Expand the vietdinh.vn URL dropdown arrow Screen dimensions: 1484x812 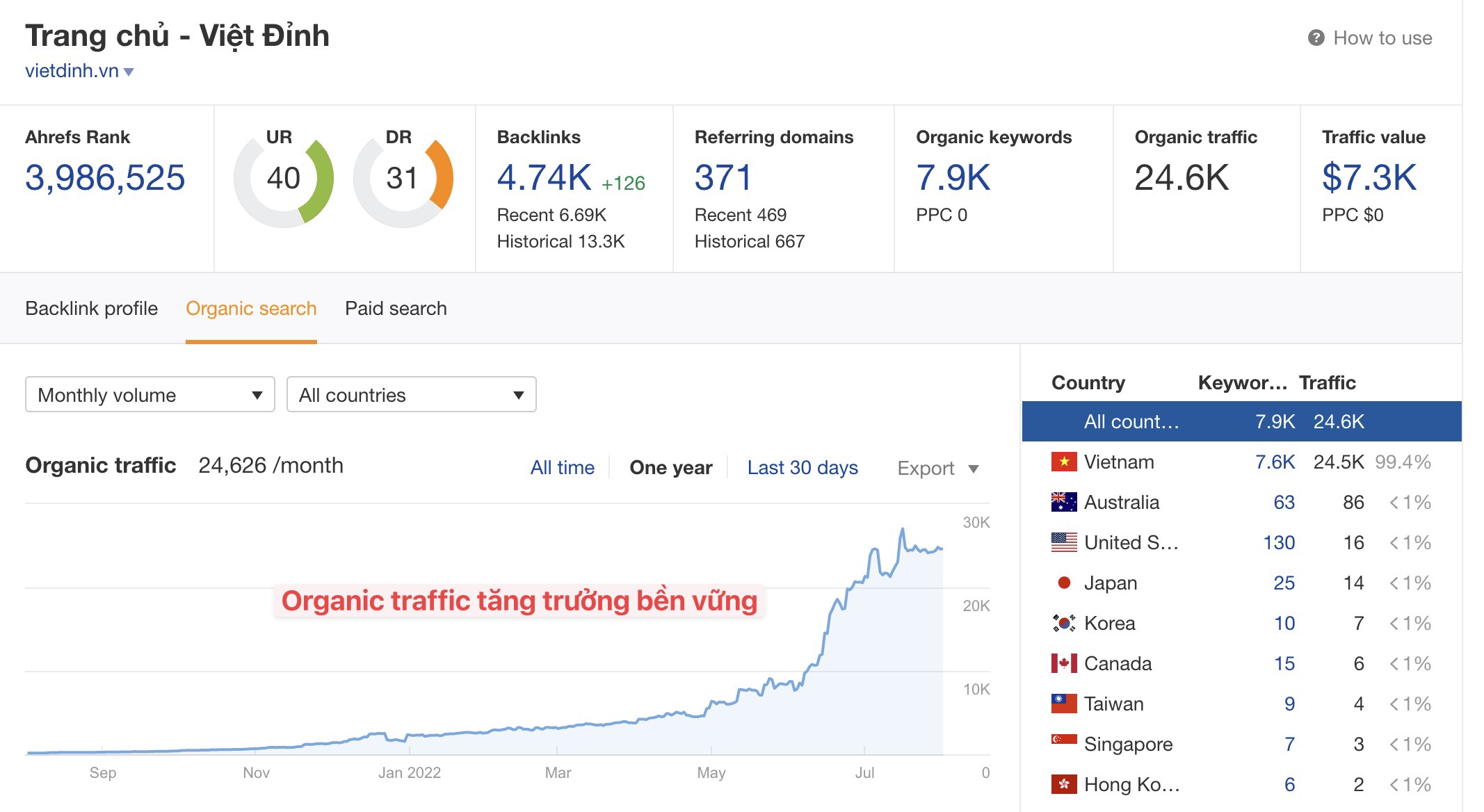129,72
